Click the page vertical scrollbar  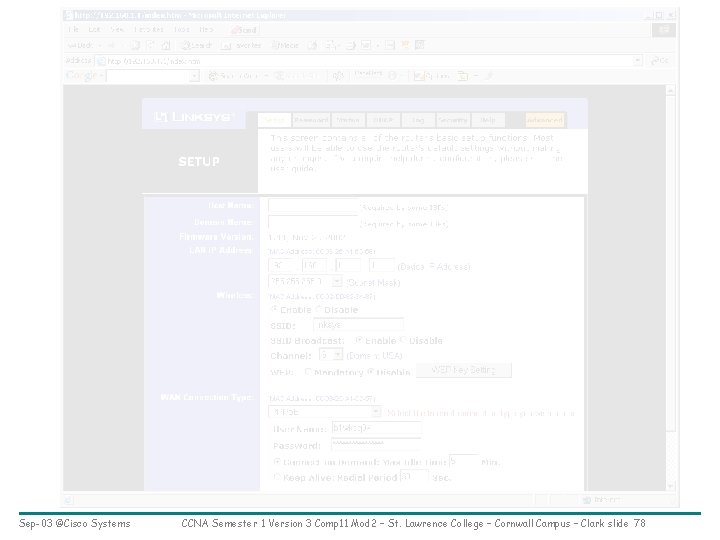click(x=670, y=287)
